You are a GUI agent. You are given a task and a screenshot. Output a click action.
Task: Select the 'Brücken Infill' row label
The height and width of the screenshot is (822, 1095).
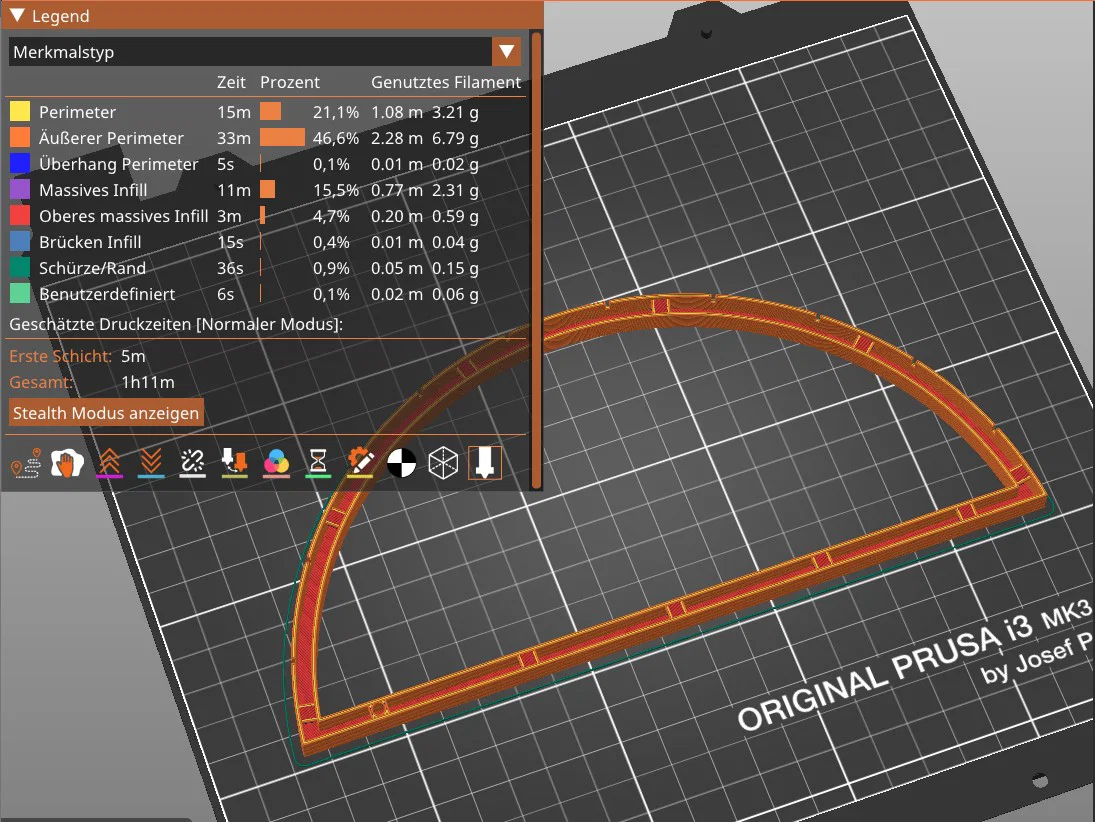pos(90,242)
